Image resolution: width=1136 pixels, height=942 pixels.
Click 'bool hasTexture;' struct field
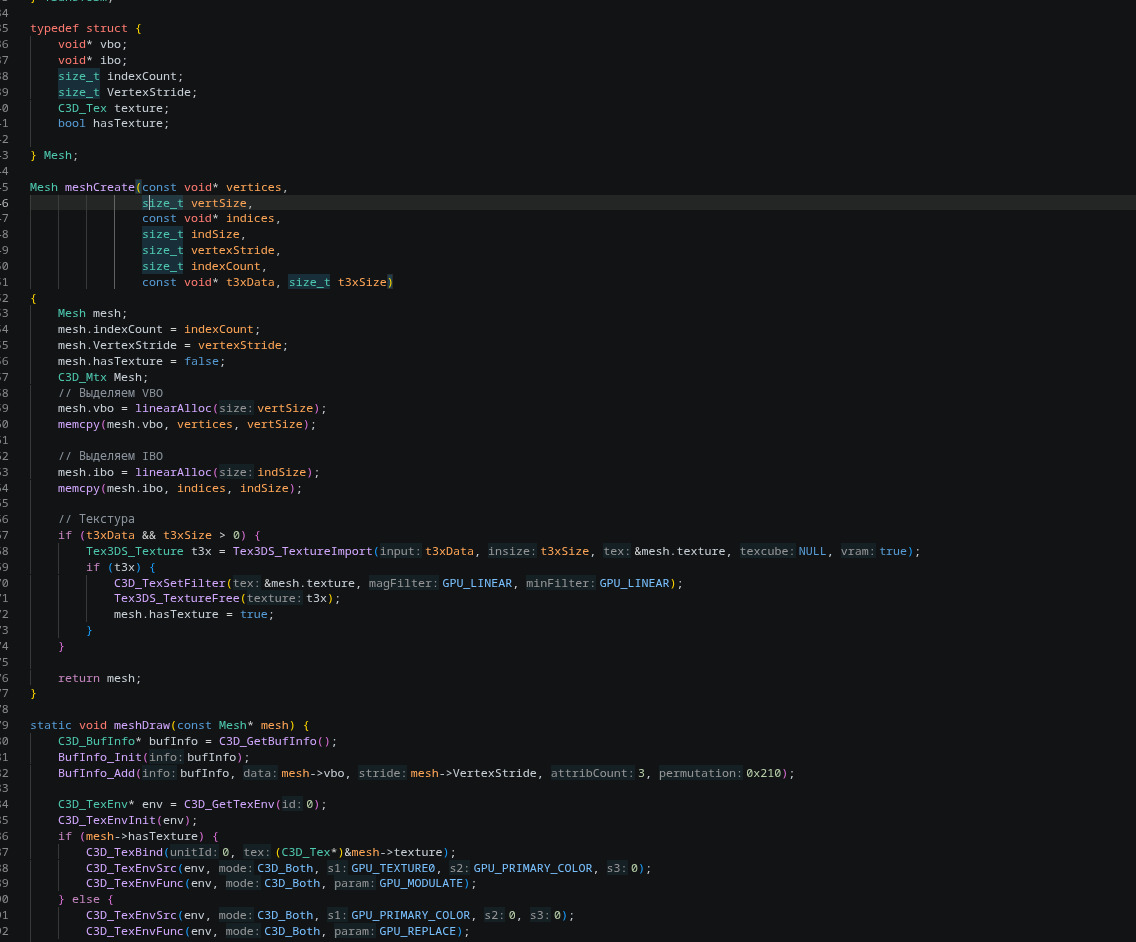[114, 123]
